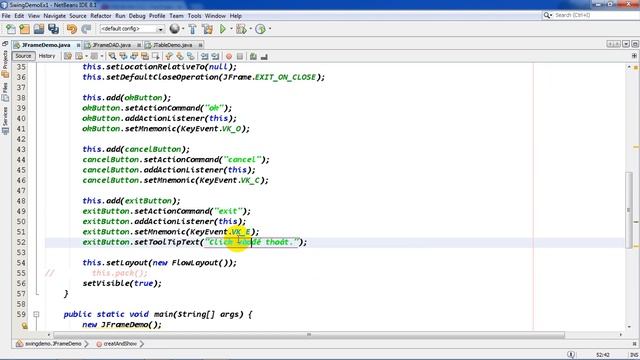The image size is (640, 360).
Task: Open the dropdown arrow next to Profile Project
Action: (270, 29)
